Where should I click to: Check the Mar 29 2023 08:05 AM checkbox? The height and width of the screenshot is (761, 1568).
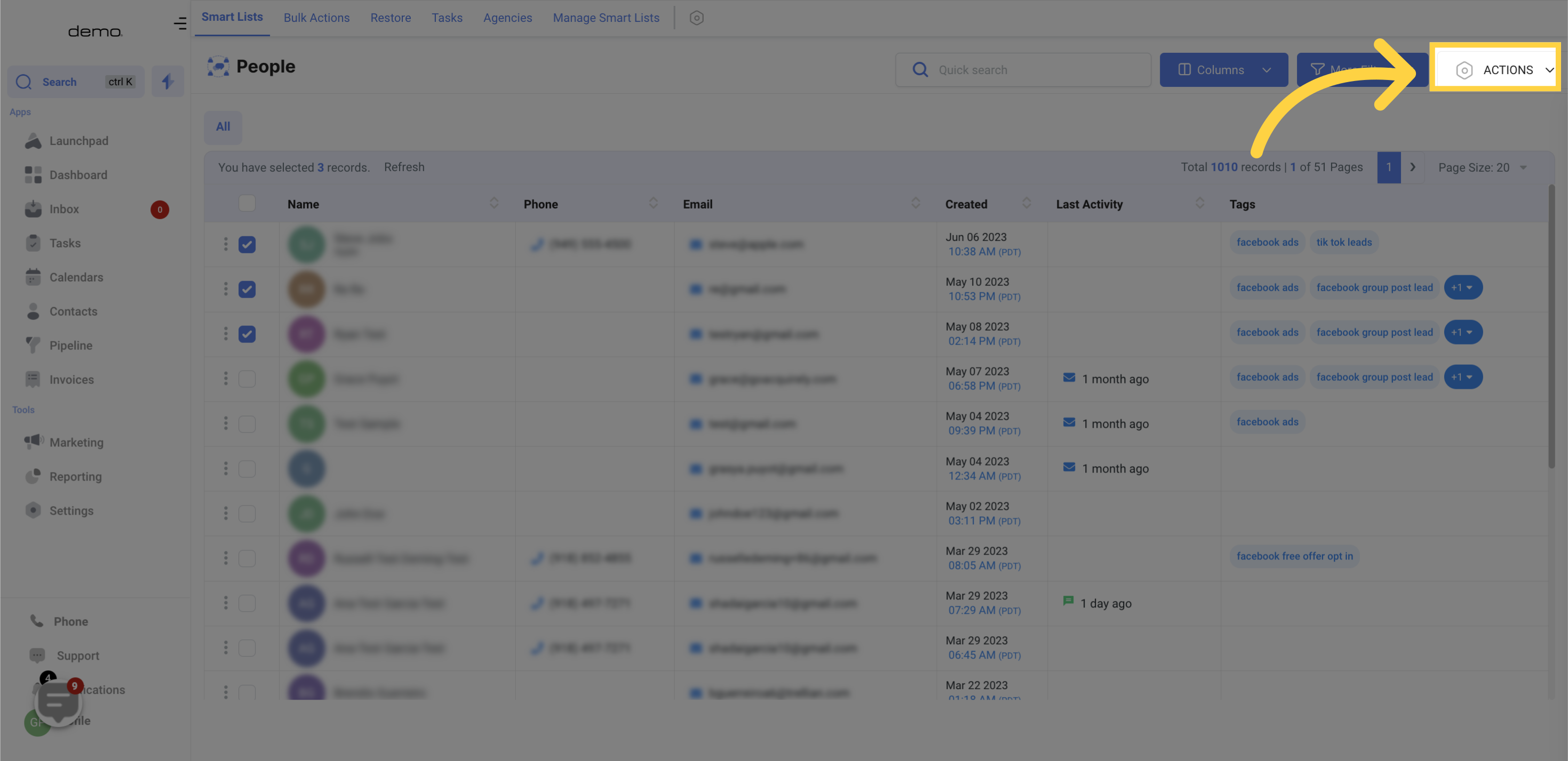pos(246,558)
